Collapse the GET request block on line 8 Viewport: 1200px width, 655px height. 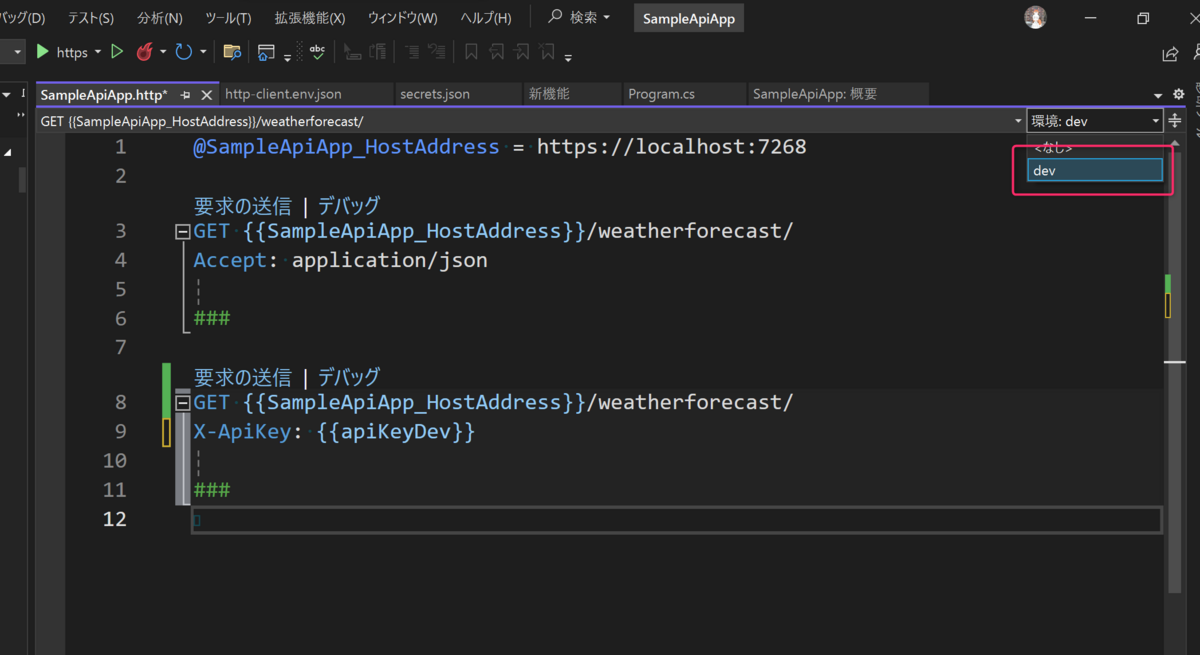point(182,403)
